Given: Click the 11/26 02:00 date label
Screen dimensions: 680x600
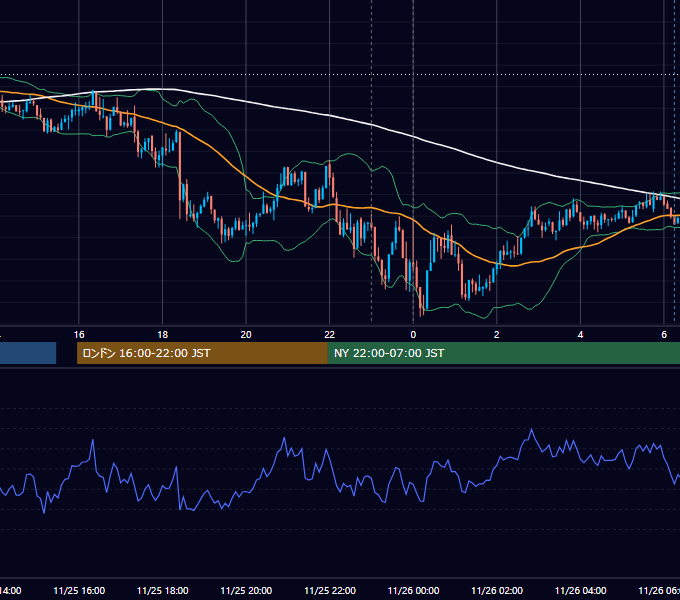Looking at the screenshot, I should point(497,590).
